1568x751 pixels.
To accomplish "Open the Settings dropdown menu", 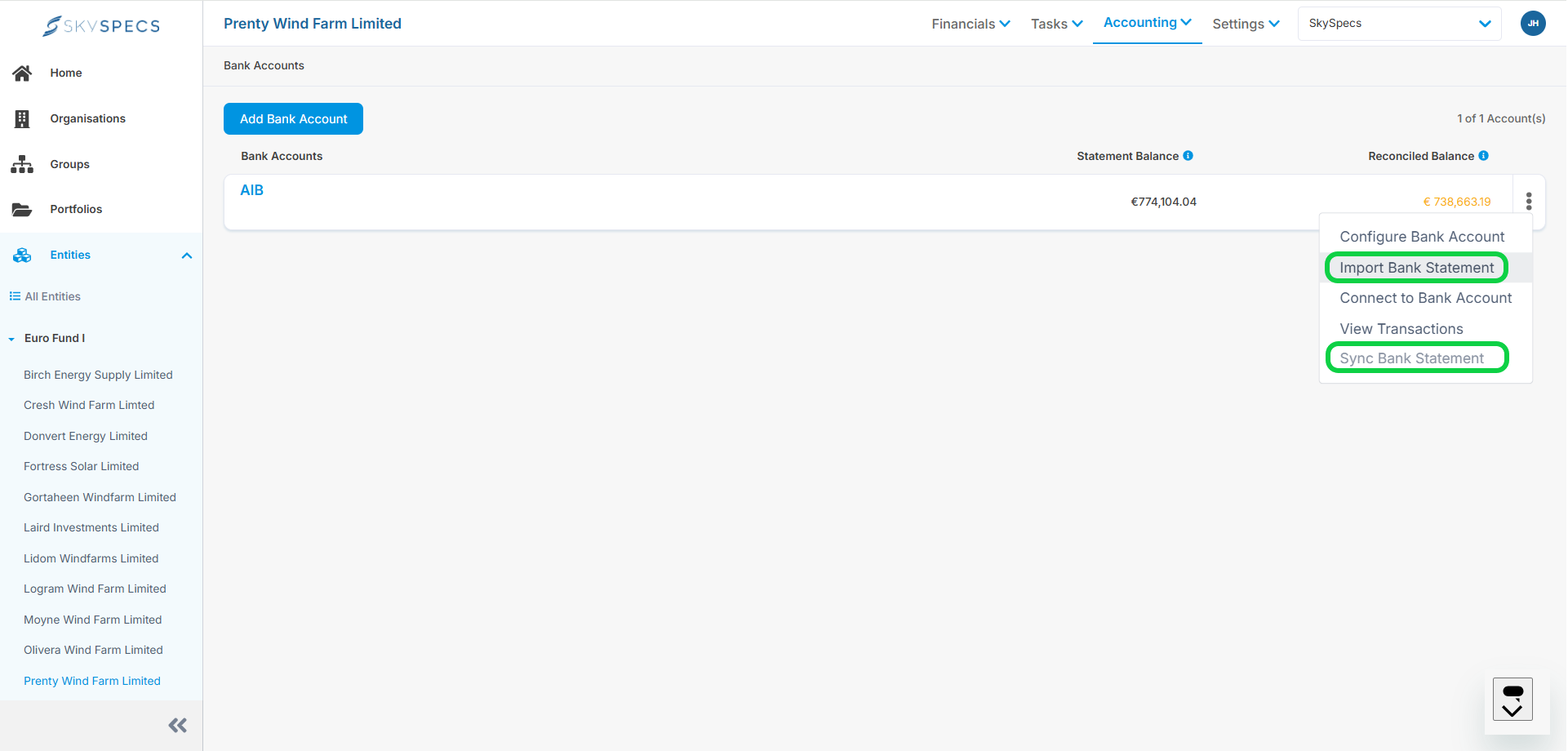I will click(1246, 24).
